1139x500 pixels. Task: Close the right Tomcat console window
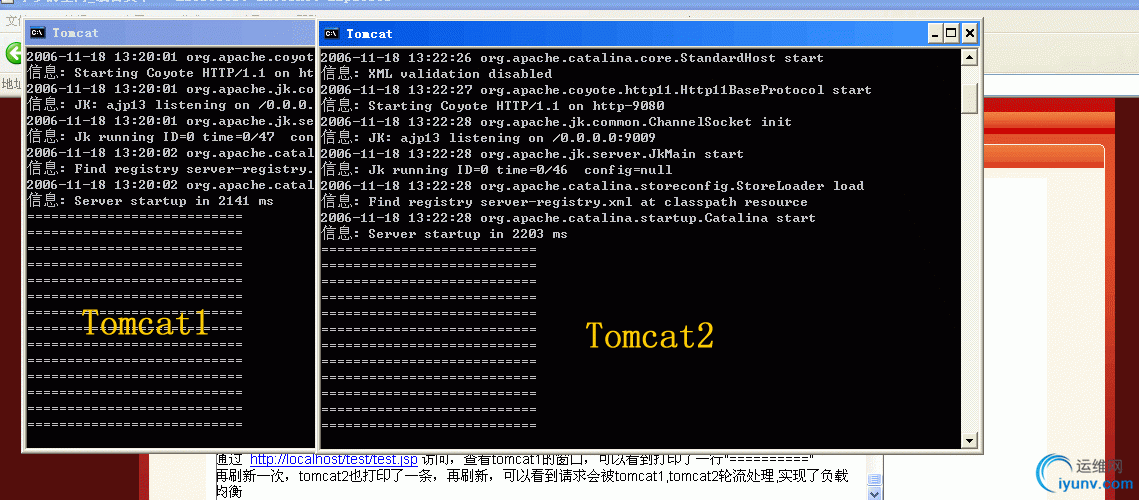(970, 33)
